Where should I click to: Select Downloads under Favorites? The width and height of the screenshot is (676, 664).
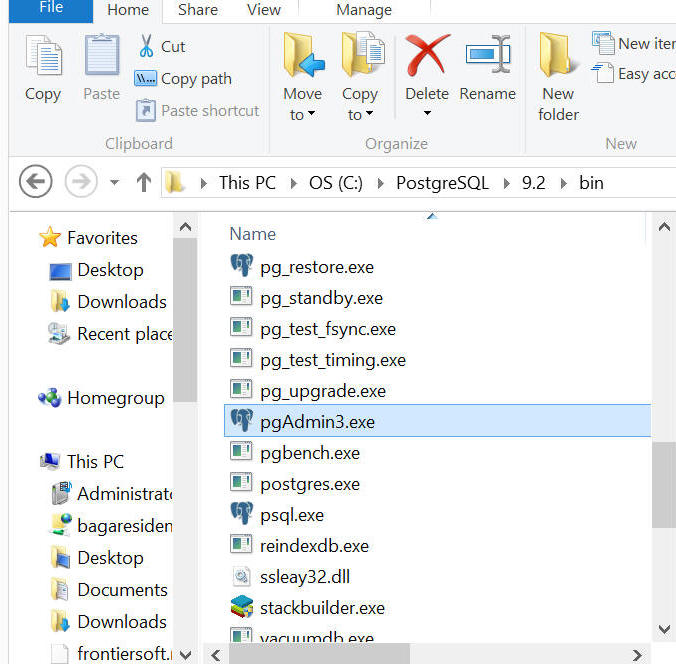[109, 301]
